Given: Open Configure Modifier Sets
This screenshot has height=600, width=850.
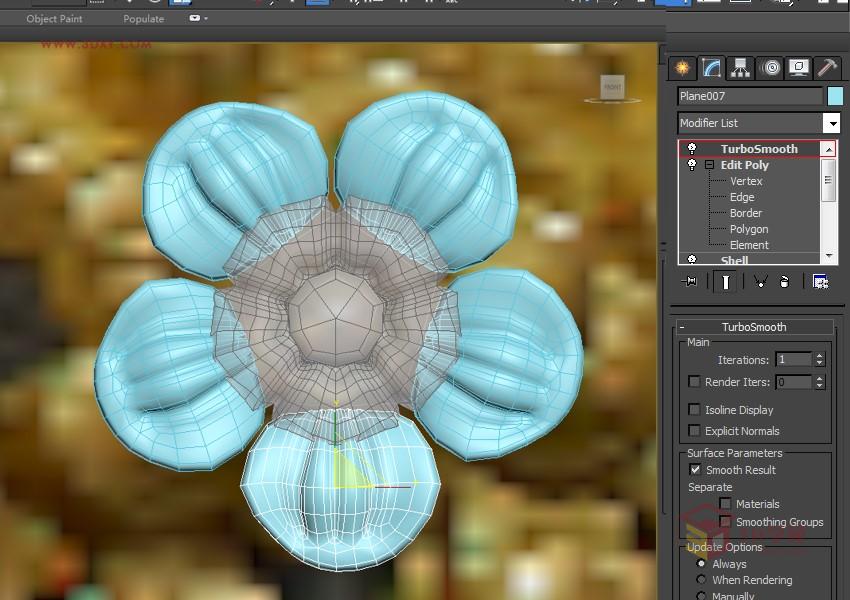Looking at the screenshot, I should 820,282.
